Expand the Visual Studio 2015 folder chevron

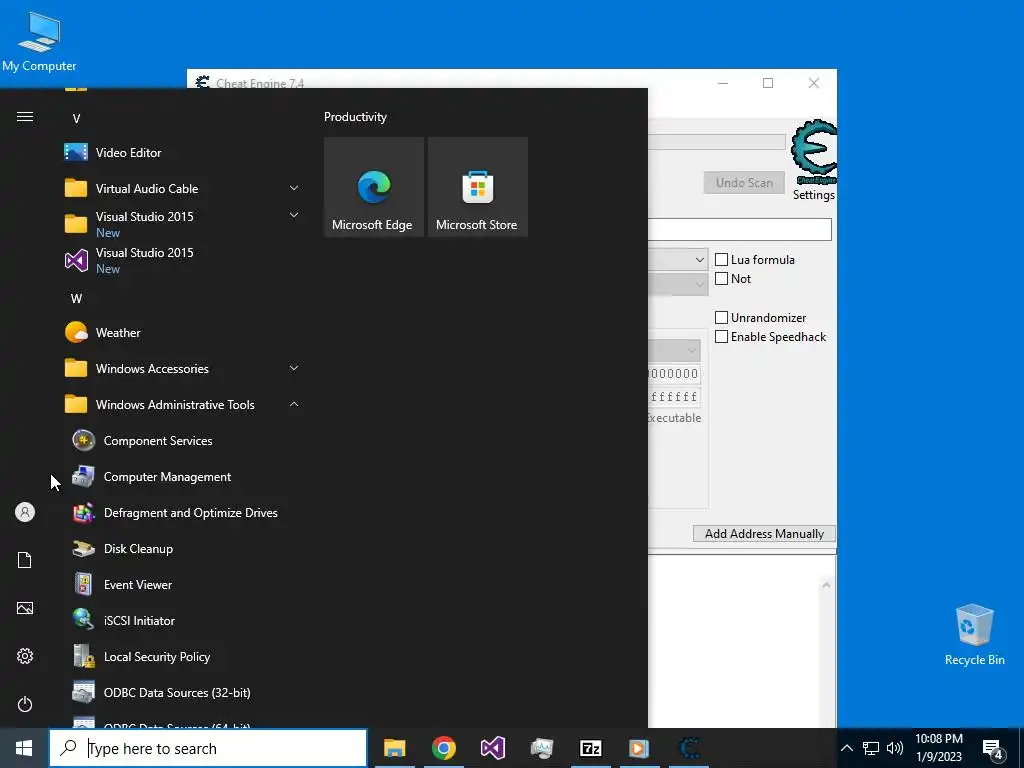pyautogui.click(x=294, y=214)
